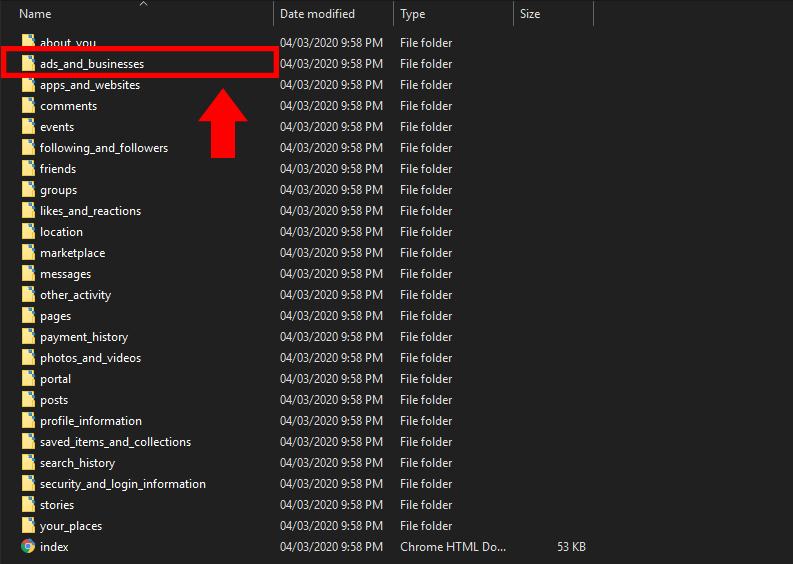Viewport: 793px width, 564px height.
Task: Click the pages folder icon
Action: [x=28, y=315]
